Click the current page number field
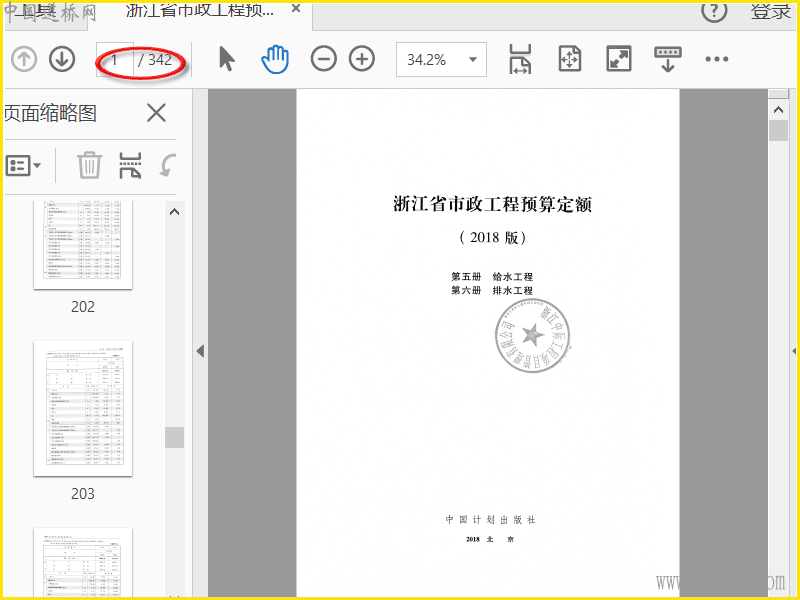Screen dimensions: 800x600 click(x=115, y=60)
